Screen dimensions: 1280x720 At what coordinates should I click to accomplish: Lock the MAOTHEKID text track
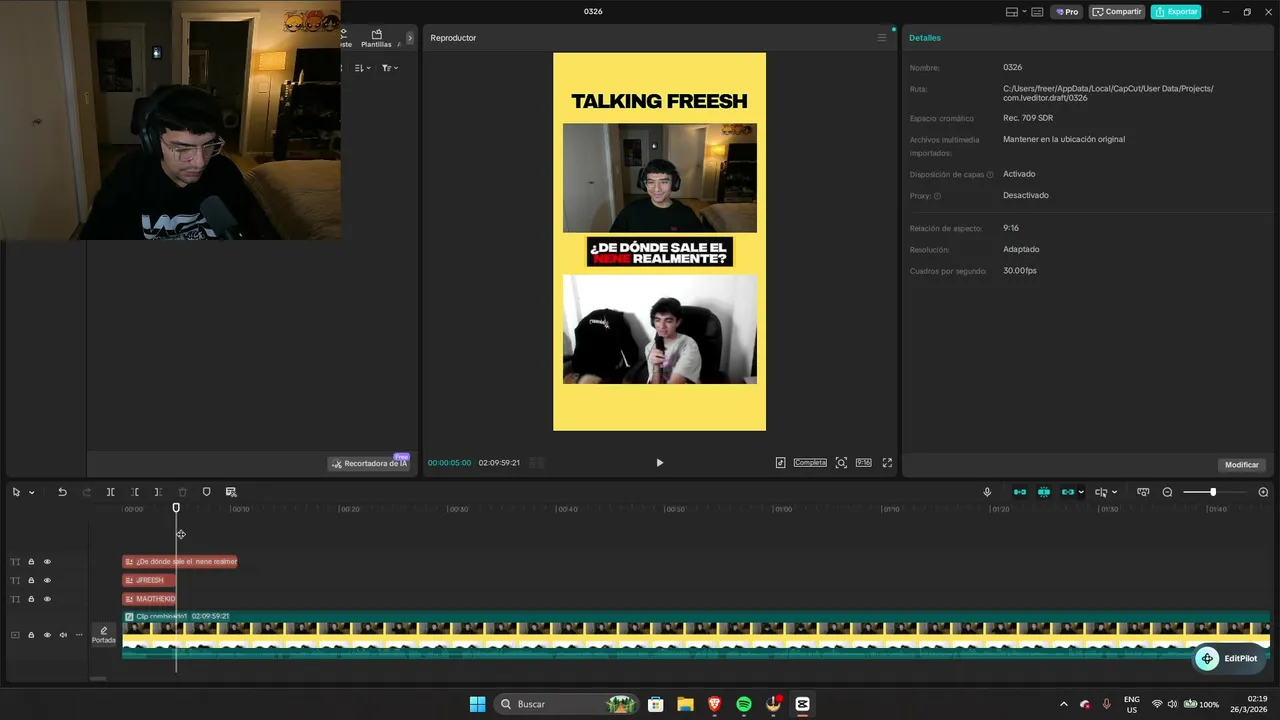click(31, 599)
